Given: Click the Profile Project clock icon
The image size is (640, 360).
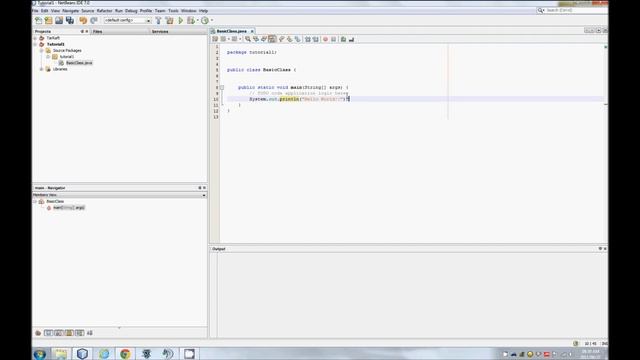Looking at the screenshot, I should pyautogui.click(x=205, y=20).
